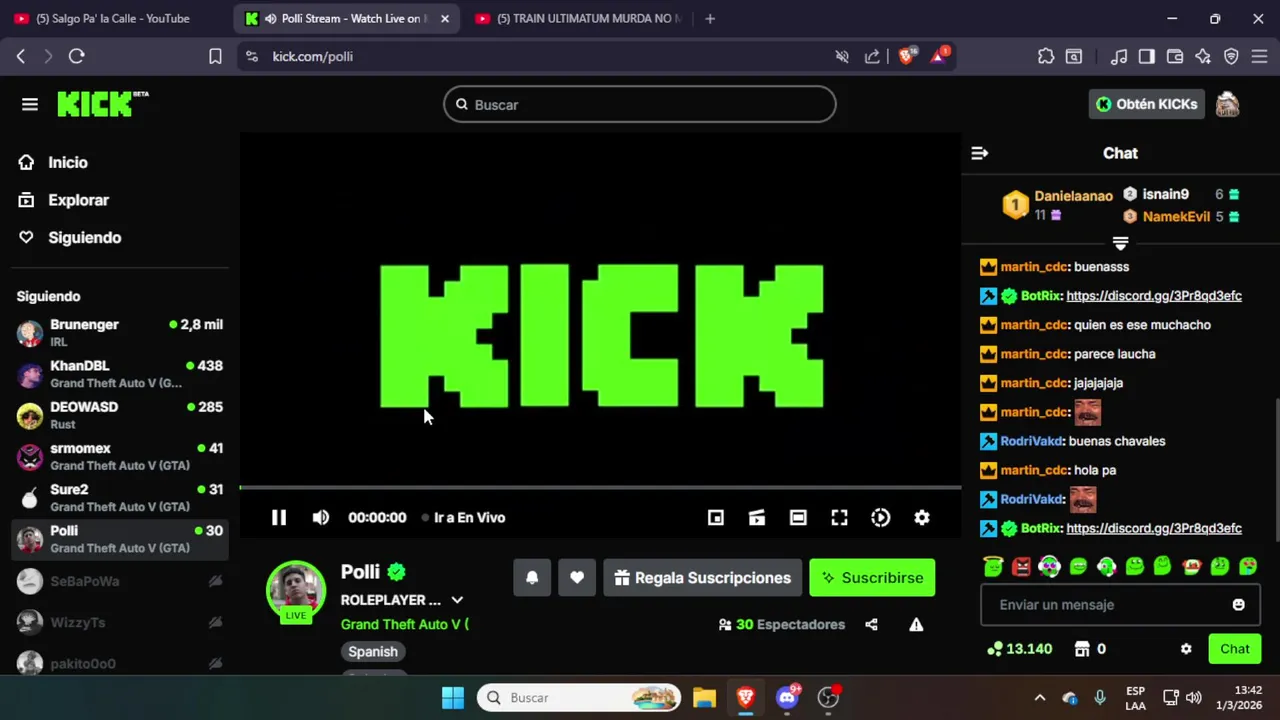
Task: Open Brave Shields lion icon
Action: [906, 56]
